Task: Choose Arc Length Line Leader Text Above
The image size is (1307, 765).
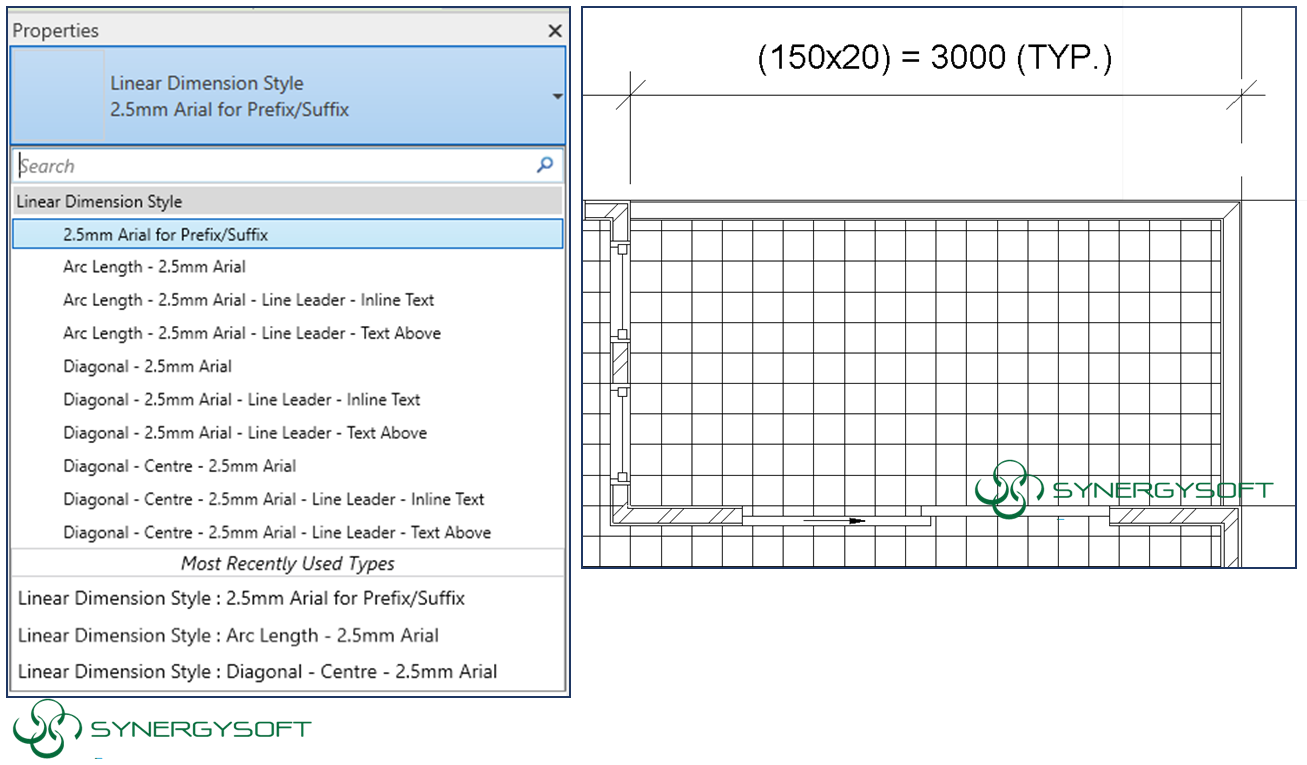Action: 251,333
